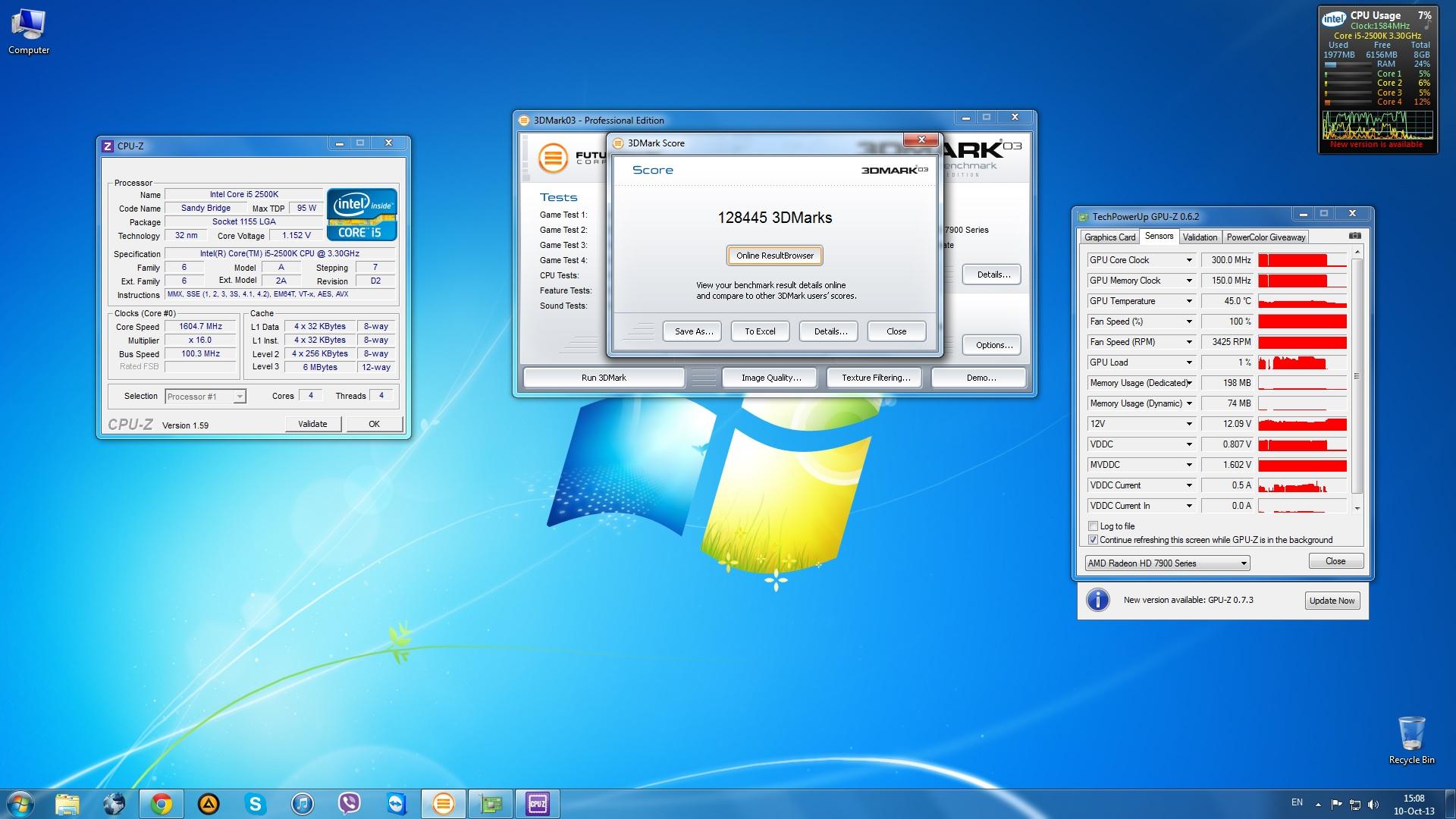Click the To Excel button
Image resolution: width=1456 pixels, height=819 pixels.
[760, 331]
